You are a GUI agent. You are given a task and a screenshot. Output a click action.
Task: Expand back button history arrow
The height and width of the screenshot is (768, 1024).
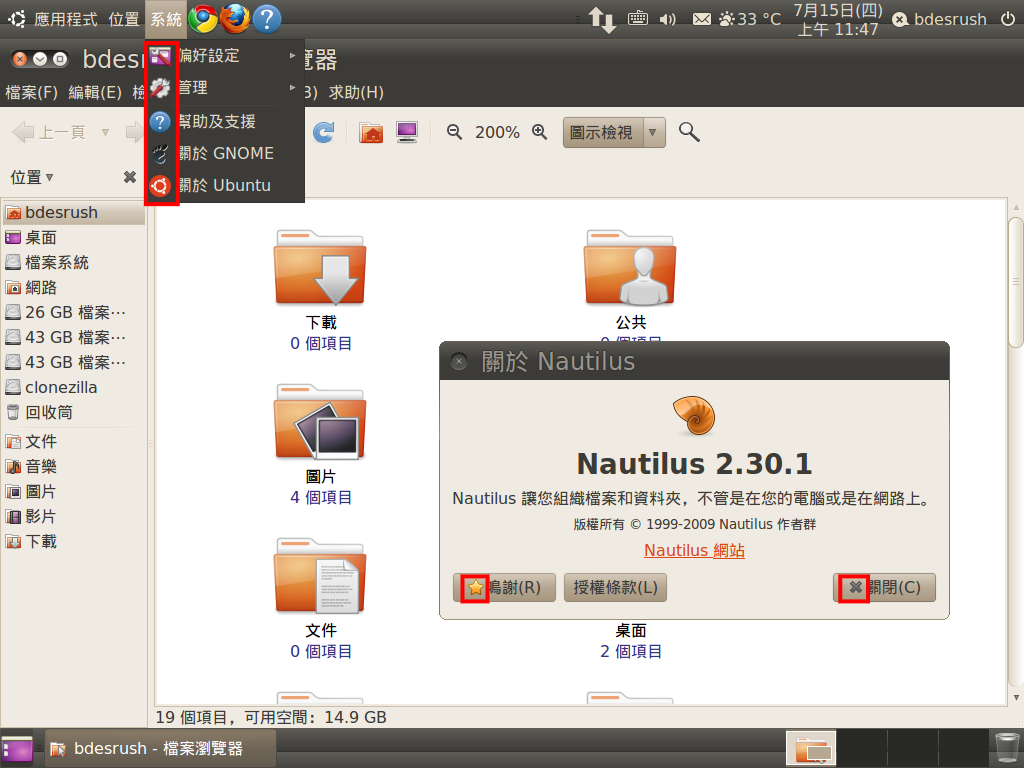(105, 133)
